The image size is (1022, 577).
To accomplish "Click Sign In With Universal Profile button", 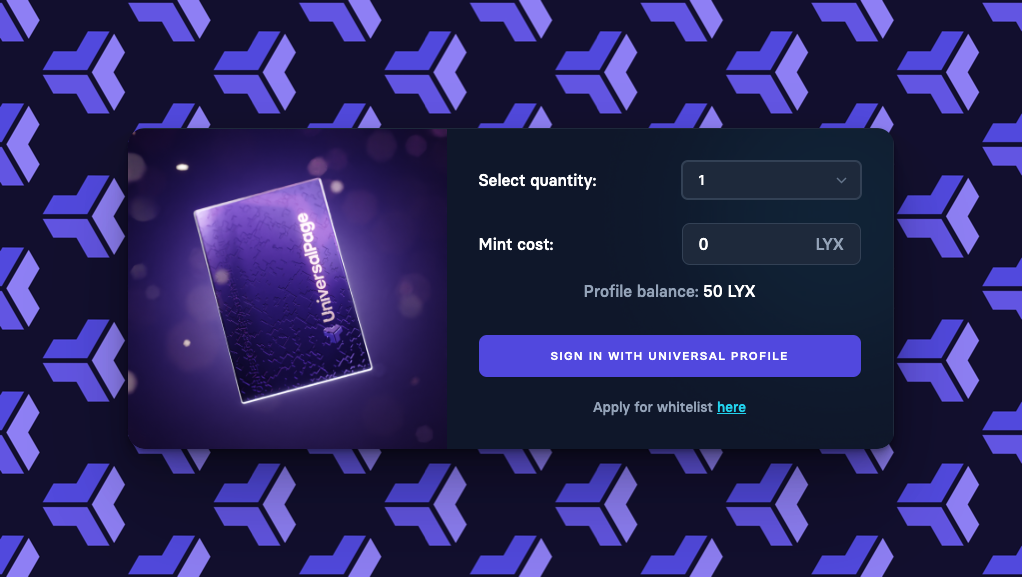I will tap(669, 356).
